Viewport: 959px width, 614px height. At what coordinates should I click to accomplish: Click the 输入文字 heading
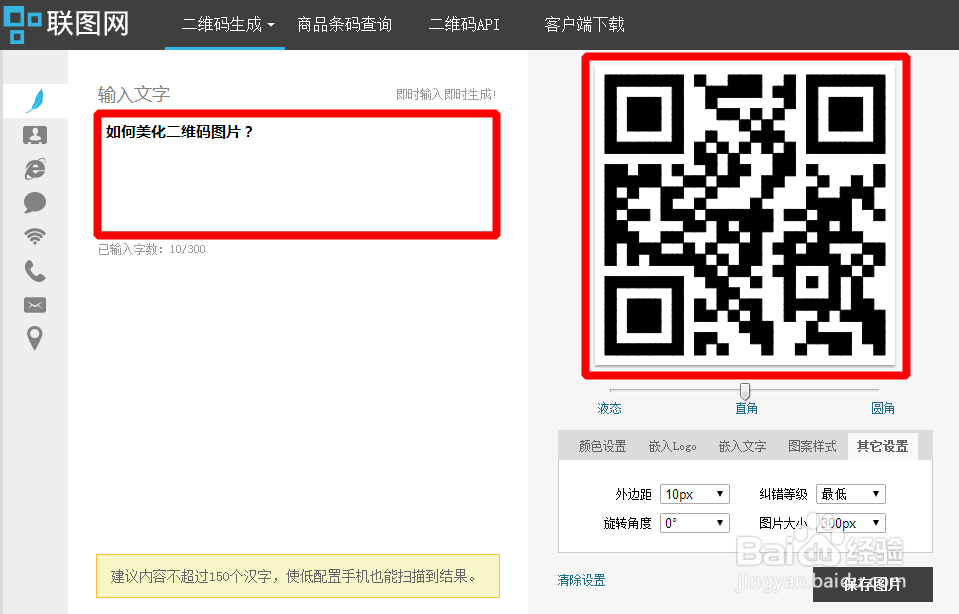point(134,95)
